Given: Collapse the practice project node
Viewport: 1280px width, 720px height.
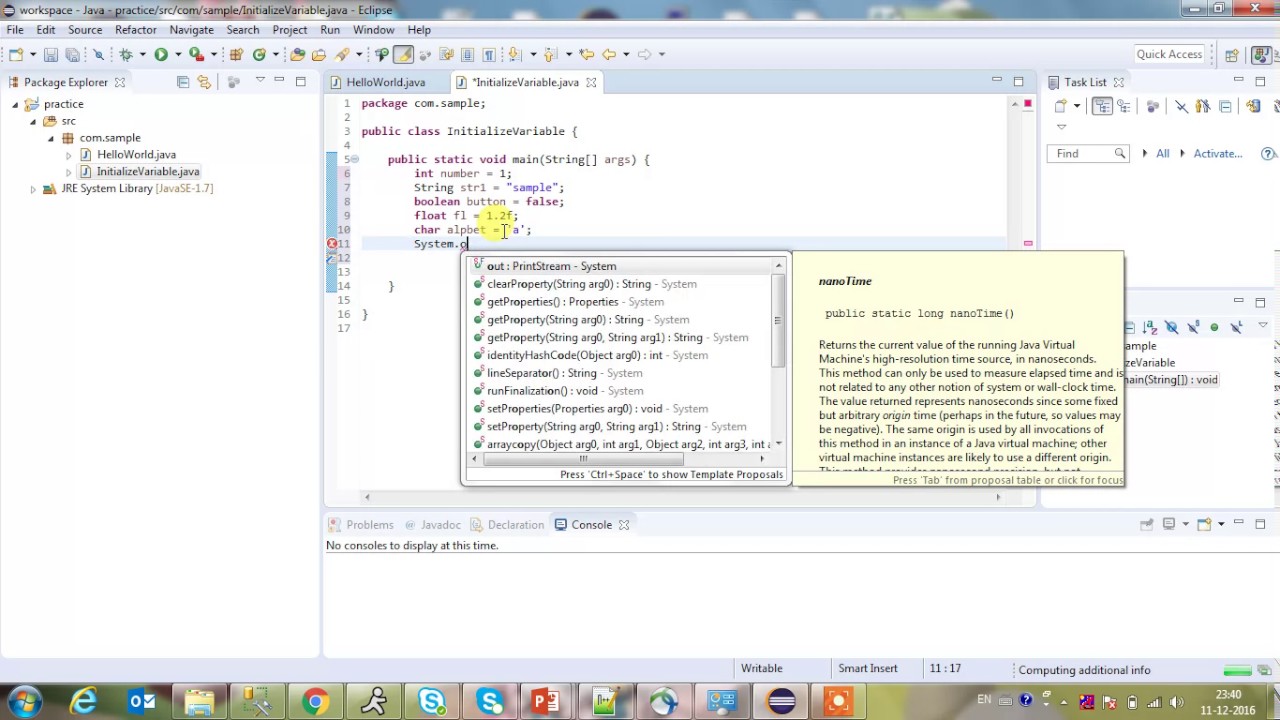Looking at the screenshot, I should pyautogui.click(x=15, y=104).
